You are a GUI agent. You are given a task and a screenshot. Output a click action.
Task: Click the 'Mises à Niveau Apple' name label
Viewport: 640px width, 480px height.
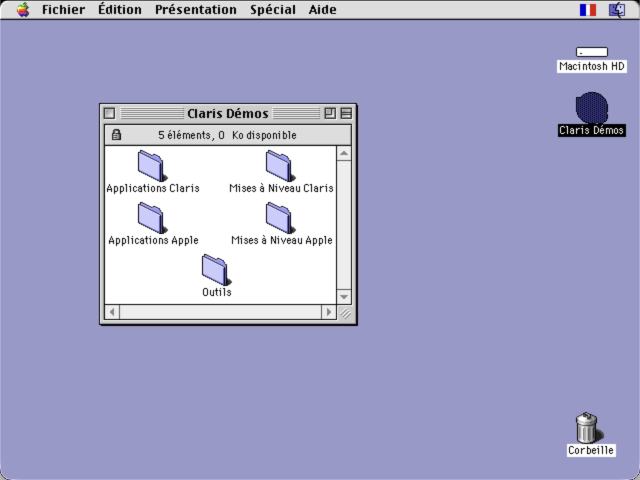[x=282, y=240]
